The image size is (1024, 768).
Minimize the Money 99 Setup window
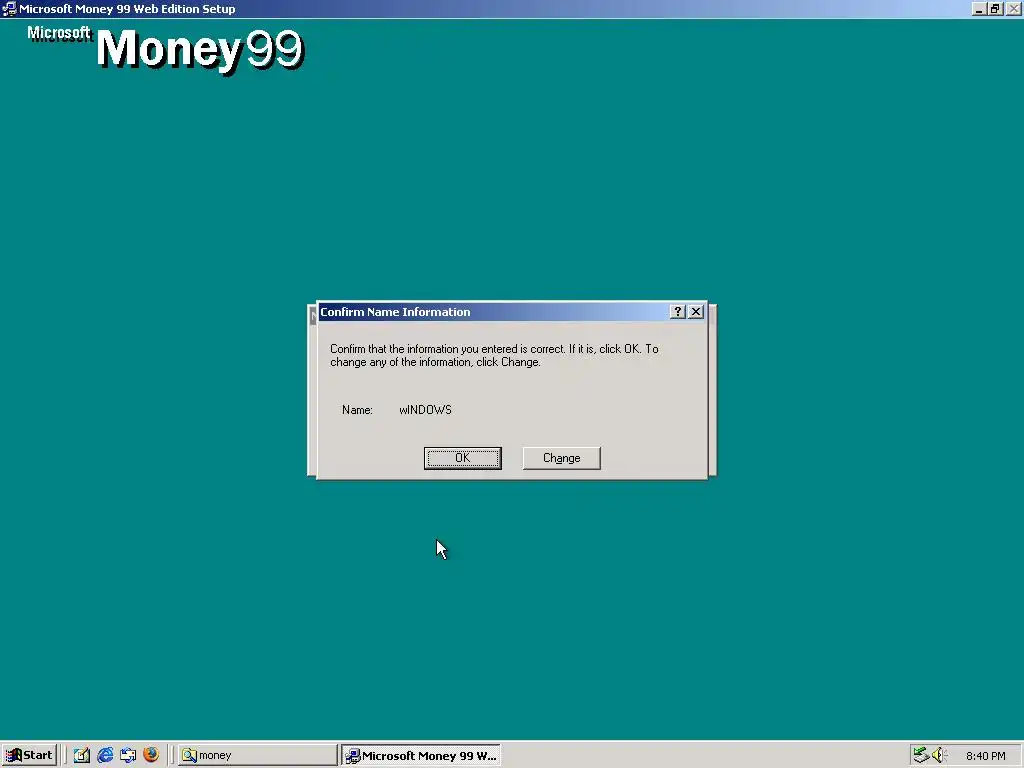[978, 9]
